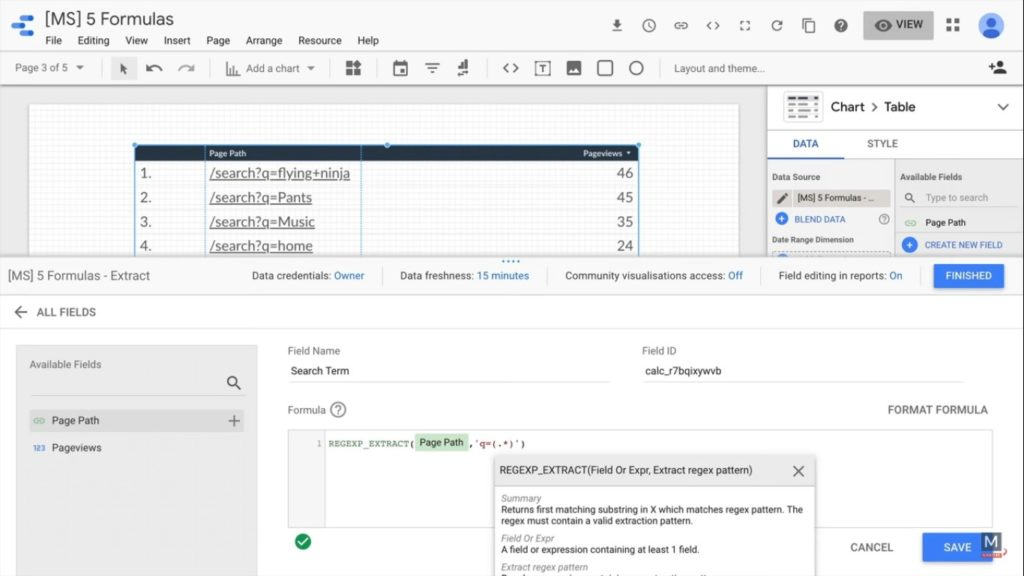Switch to the STYLE tab

(882, 144)
